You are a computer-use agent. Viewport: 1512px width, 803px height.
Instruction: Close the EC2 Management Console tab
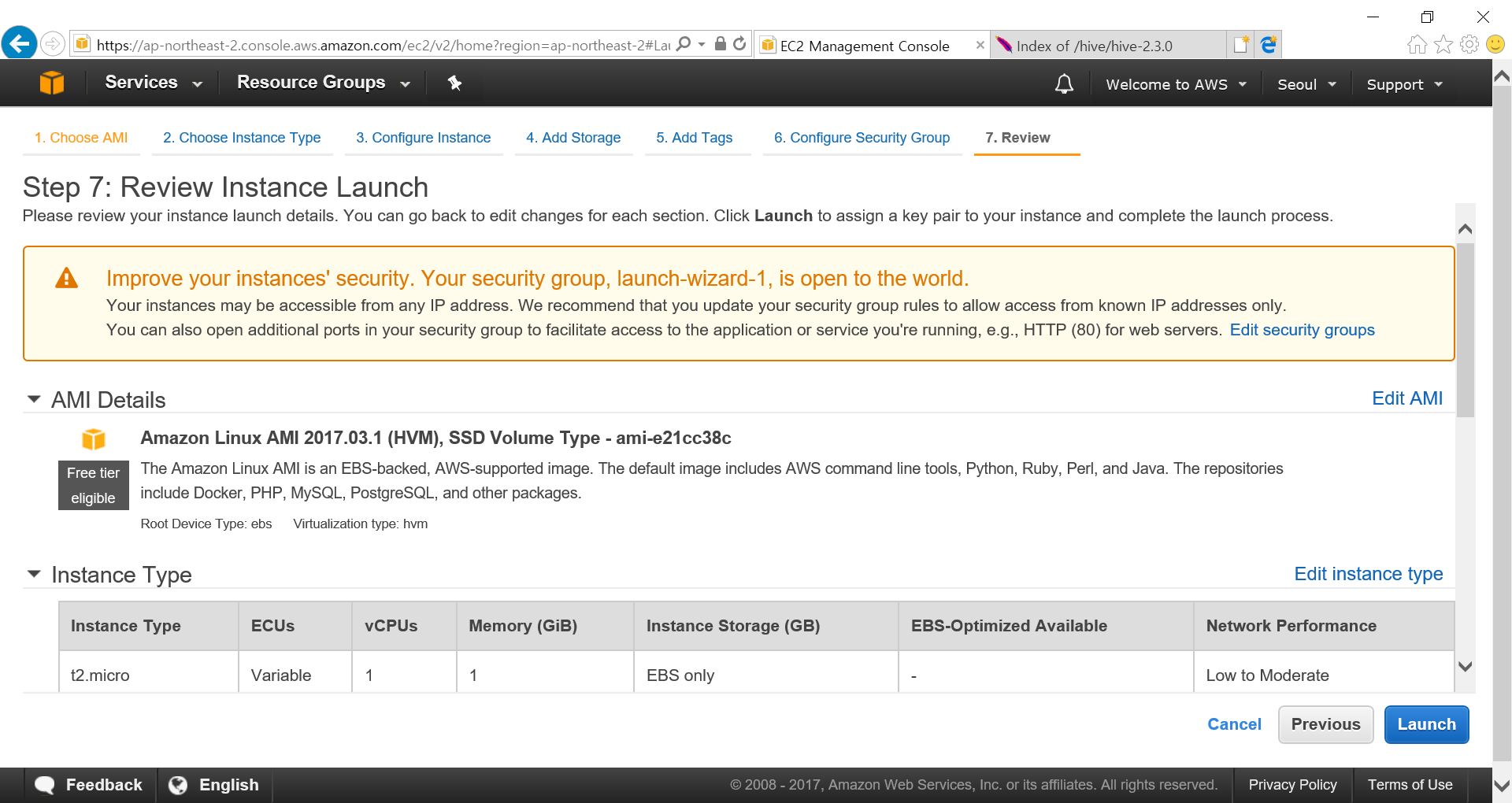pos(980,45)
